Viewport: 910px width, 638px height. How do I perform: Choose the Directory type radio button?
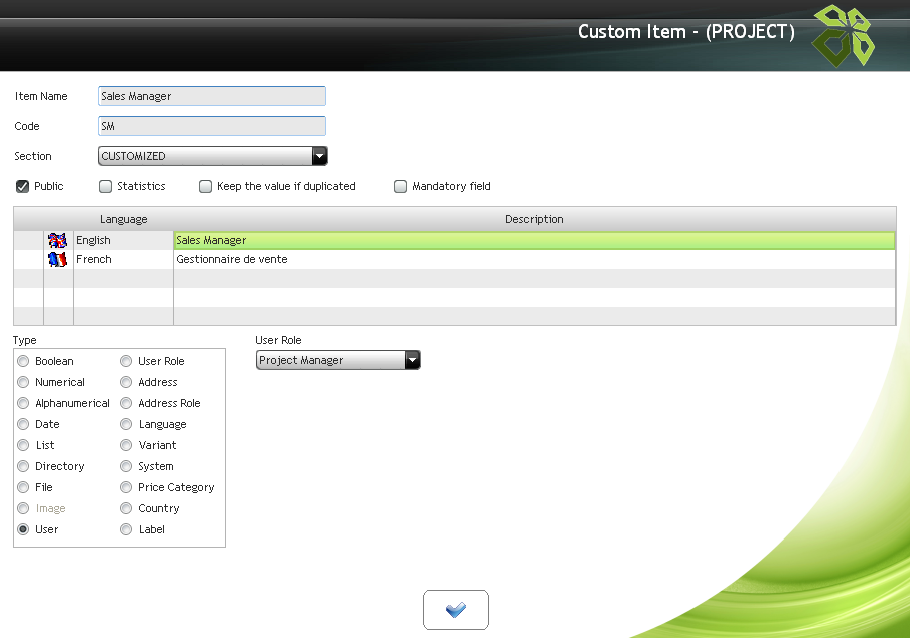tap(23, 466)
